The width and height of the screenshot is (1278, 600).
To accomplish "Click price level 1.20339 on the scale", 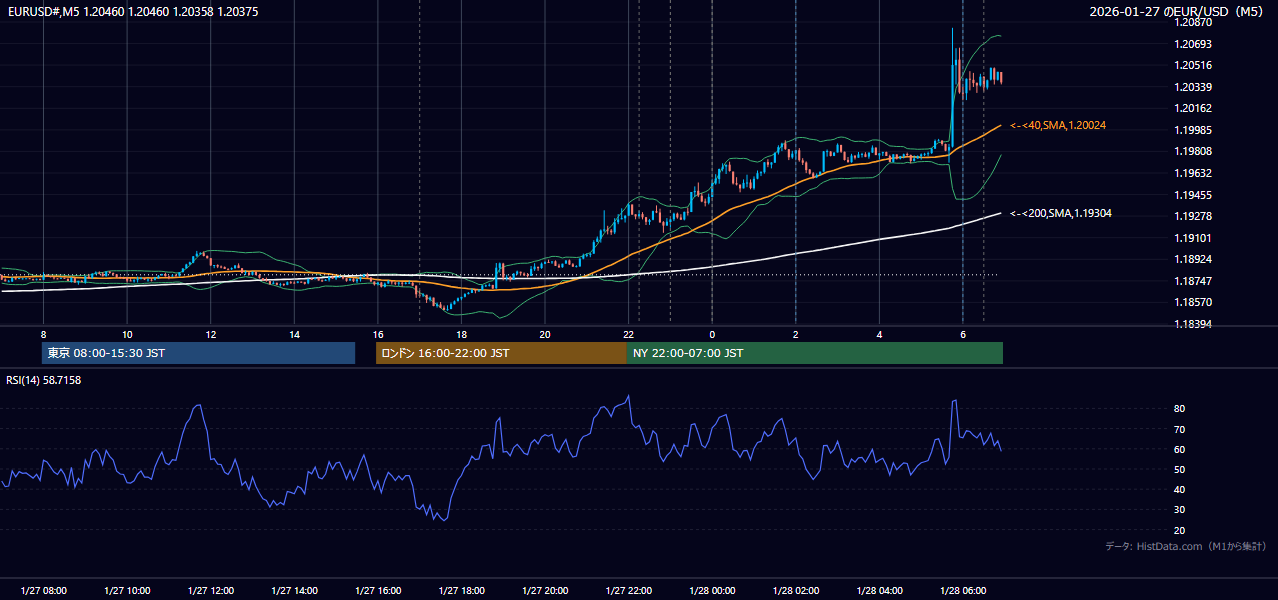I will [1194, 87].
